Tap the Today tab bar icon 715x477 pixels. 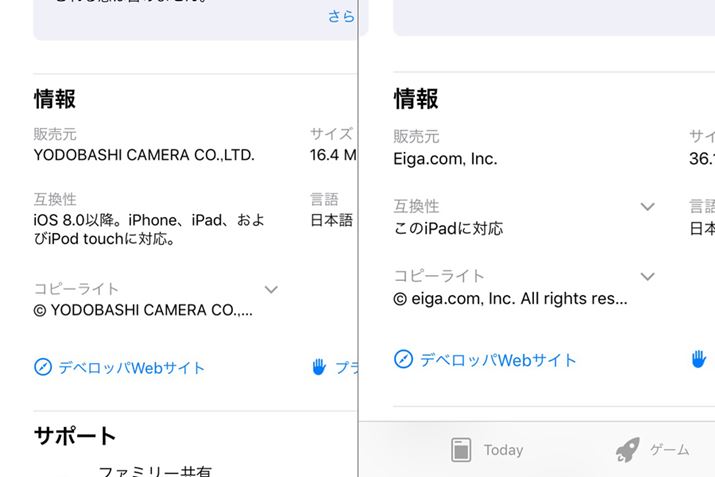[461, 450]
